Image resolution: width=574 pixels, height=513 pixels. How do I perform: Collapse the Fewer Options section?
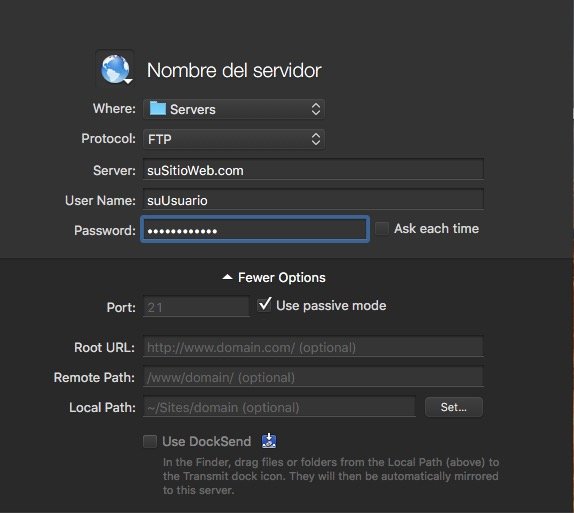pos(274,278)
